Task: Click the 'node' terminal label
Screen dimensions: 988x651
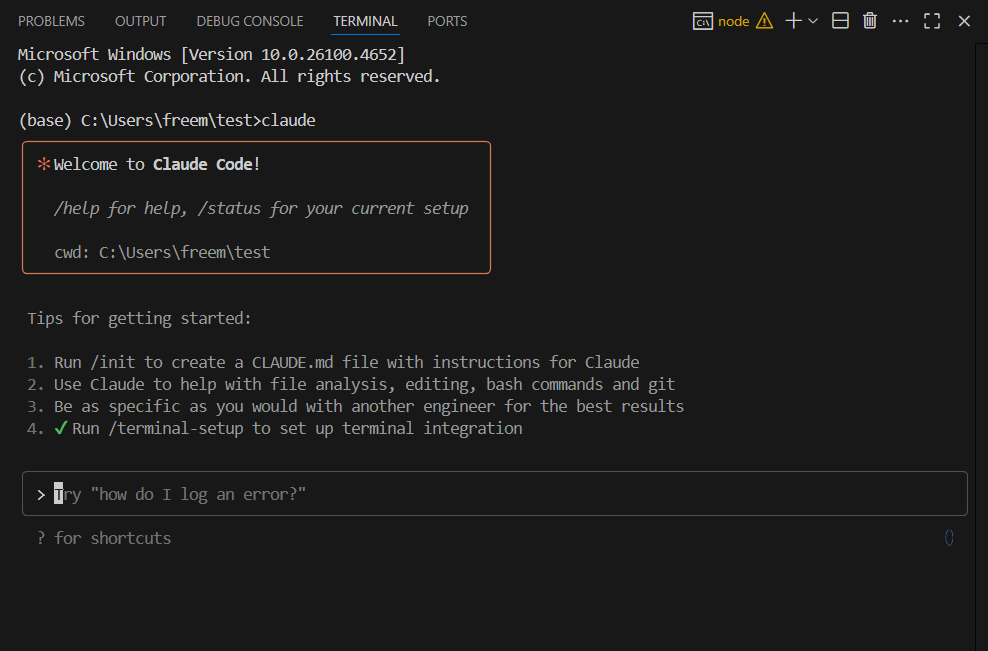Action: click(x=733, y=21)
